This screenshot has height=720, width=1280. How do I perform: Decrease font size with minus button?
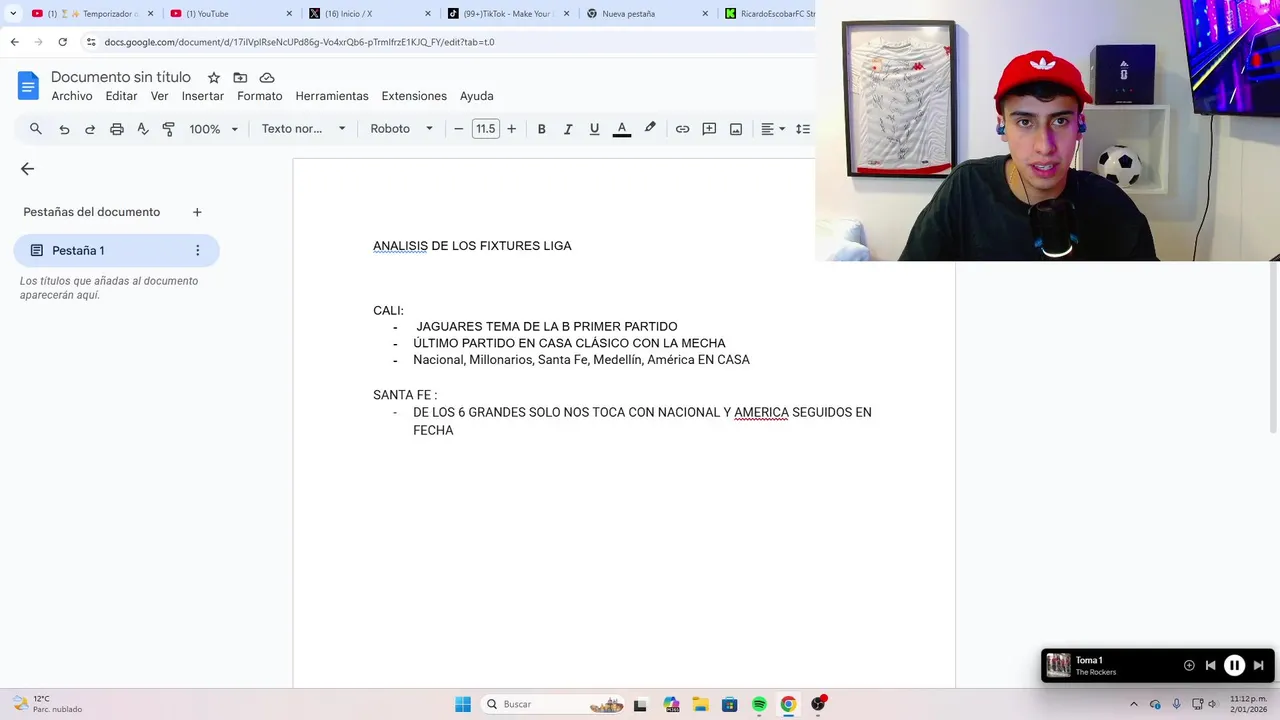point(459,129)
